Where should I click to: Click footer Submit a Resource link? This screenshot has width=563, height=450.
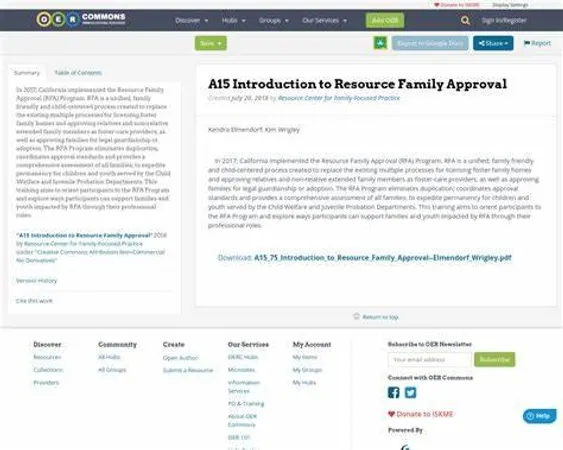(x=188, y=370)
